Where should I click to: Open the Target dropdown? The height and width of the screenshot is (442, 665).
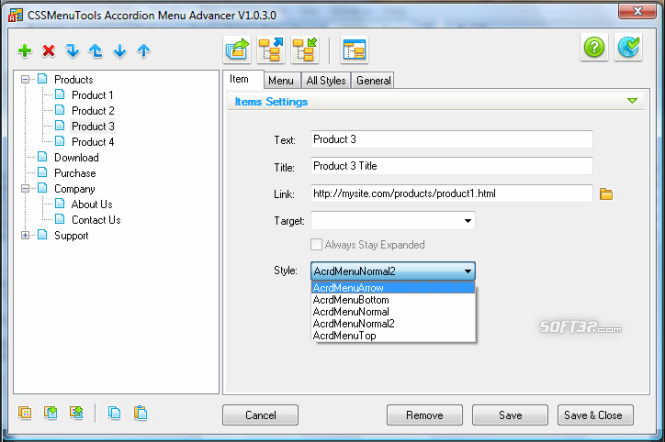click(467, 221)
